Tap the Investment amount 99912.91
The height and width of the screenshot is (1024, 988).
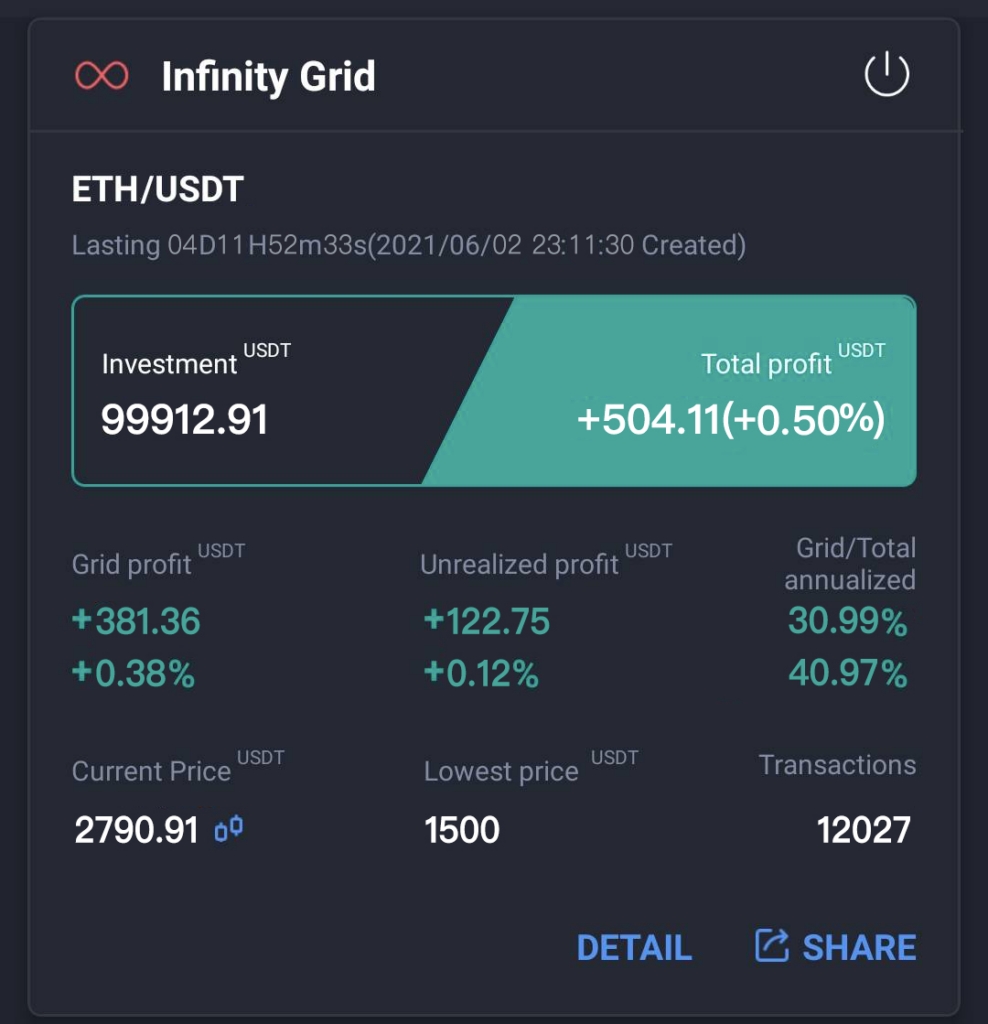pyautogui.click(x=184, y=420)
